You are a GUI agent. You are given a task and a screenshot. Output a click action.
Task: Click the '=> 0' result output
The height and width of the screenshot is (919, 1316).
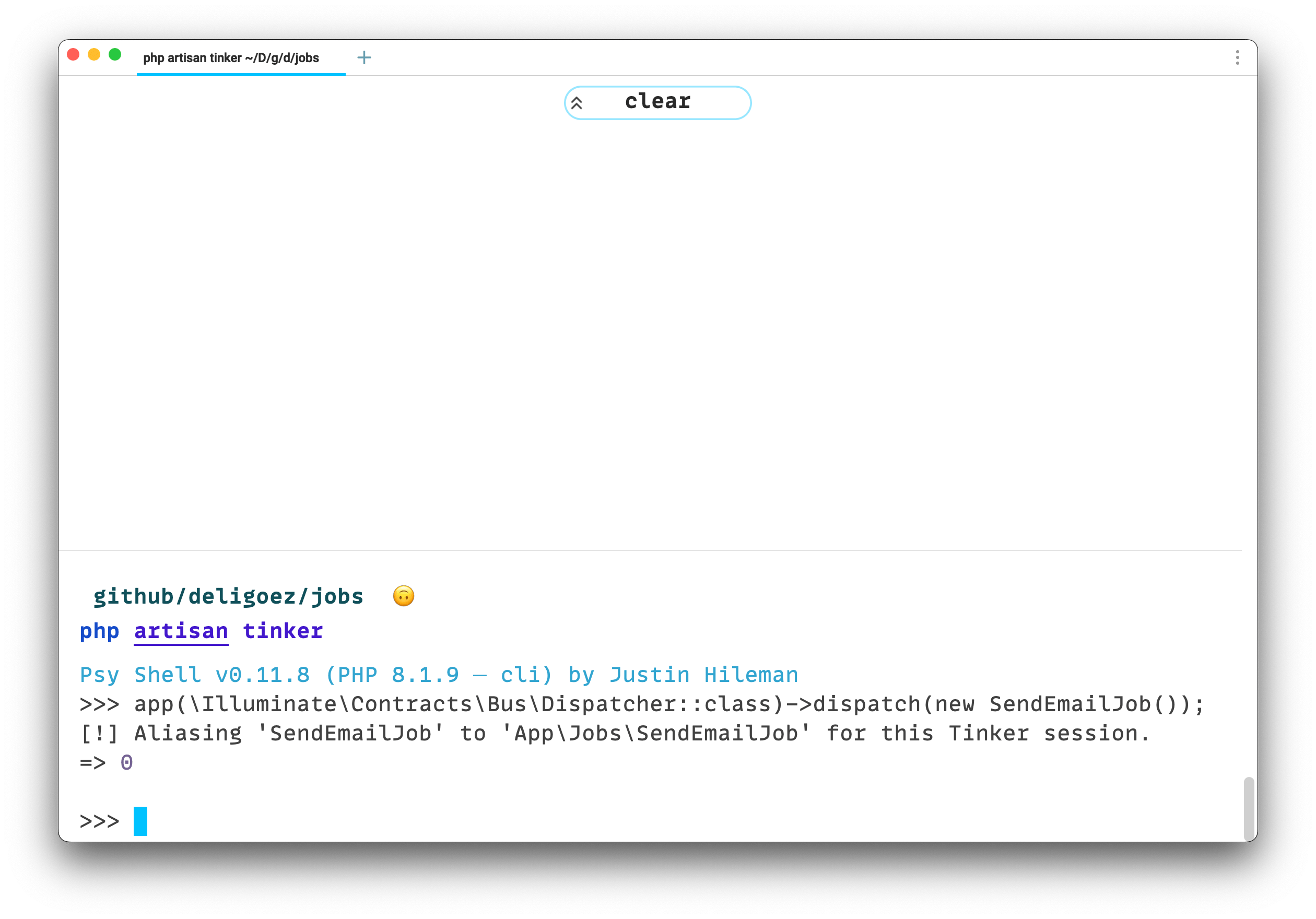107,762
